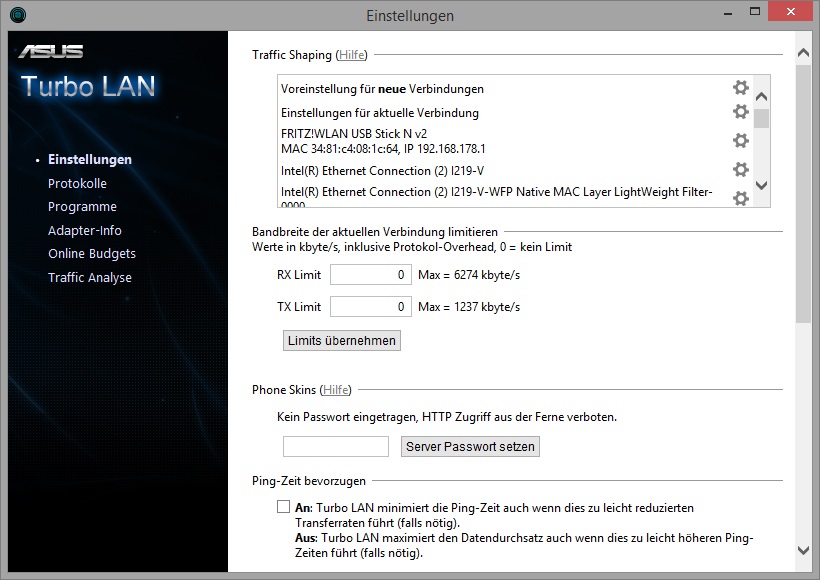Viewport: 820px width, 580px height.
Task: Open the Protokolle section
Action: (x=77, y=184)
